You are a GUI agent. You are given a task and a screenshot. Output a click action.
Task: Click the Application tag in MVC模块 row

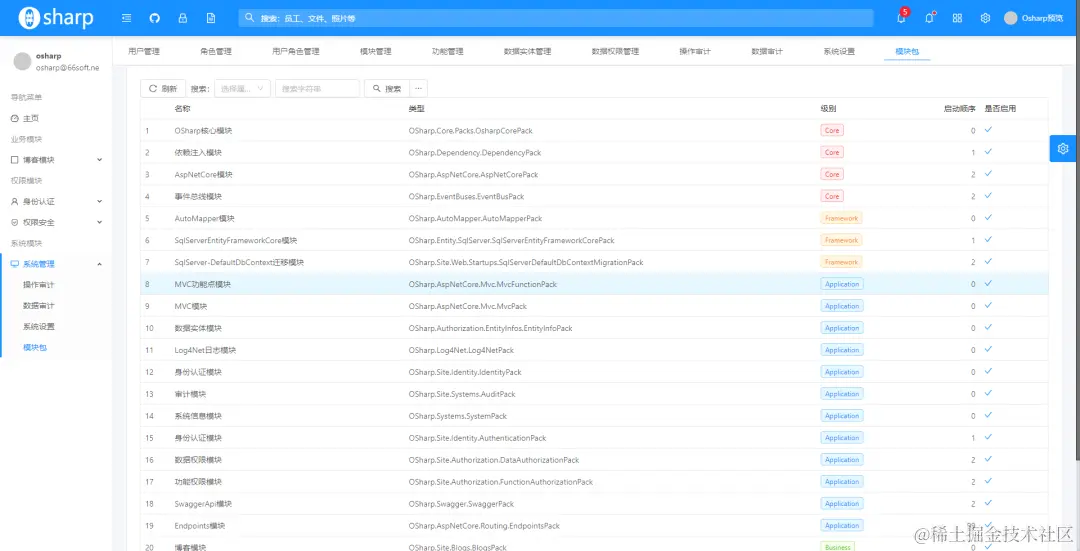[842, 306]
